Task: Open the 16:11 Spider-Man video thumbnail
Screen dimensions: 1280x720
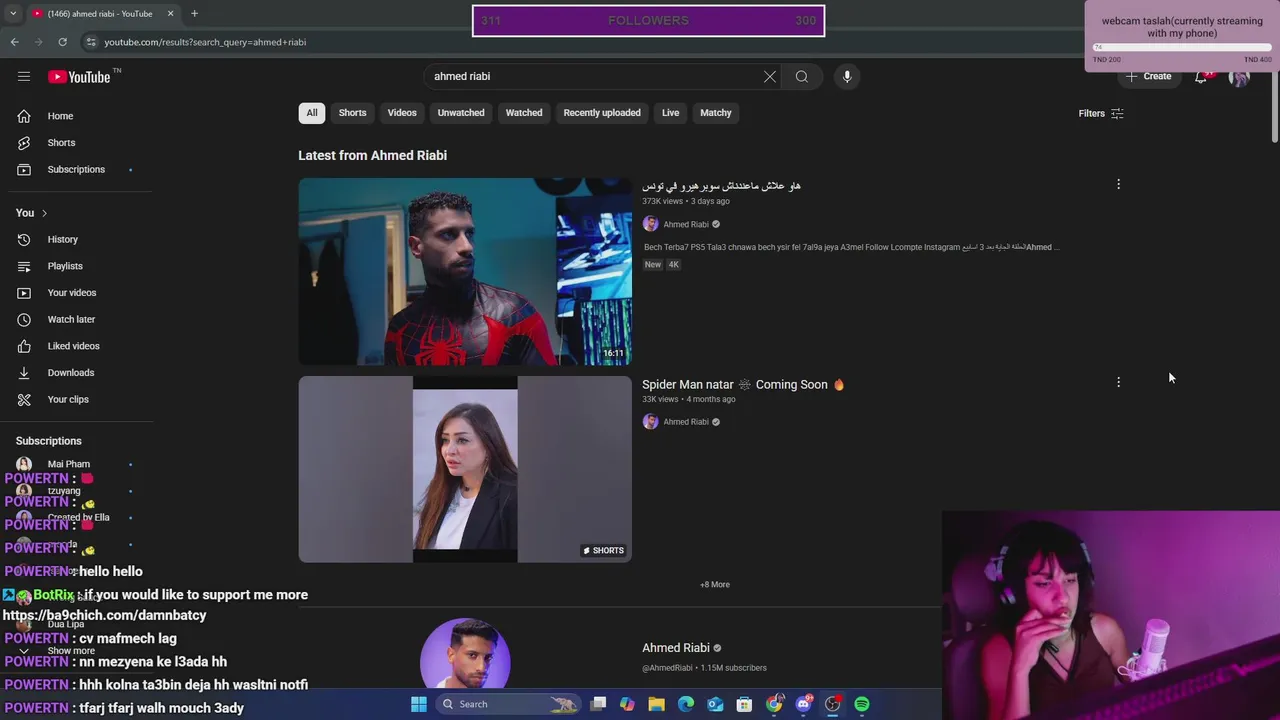Action: tap(465, 271)
